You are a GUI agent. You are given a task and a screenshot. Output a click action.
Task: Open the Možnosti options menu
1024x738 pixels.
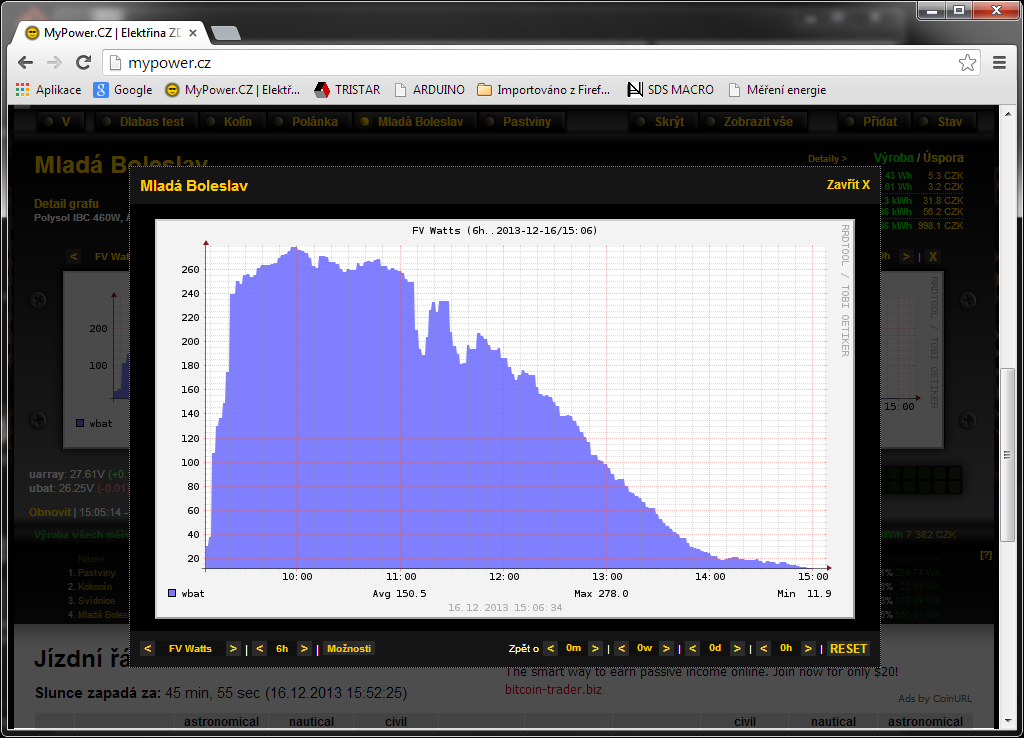(348, 648)
